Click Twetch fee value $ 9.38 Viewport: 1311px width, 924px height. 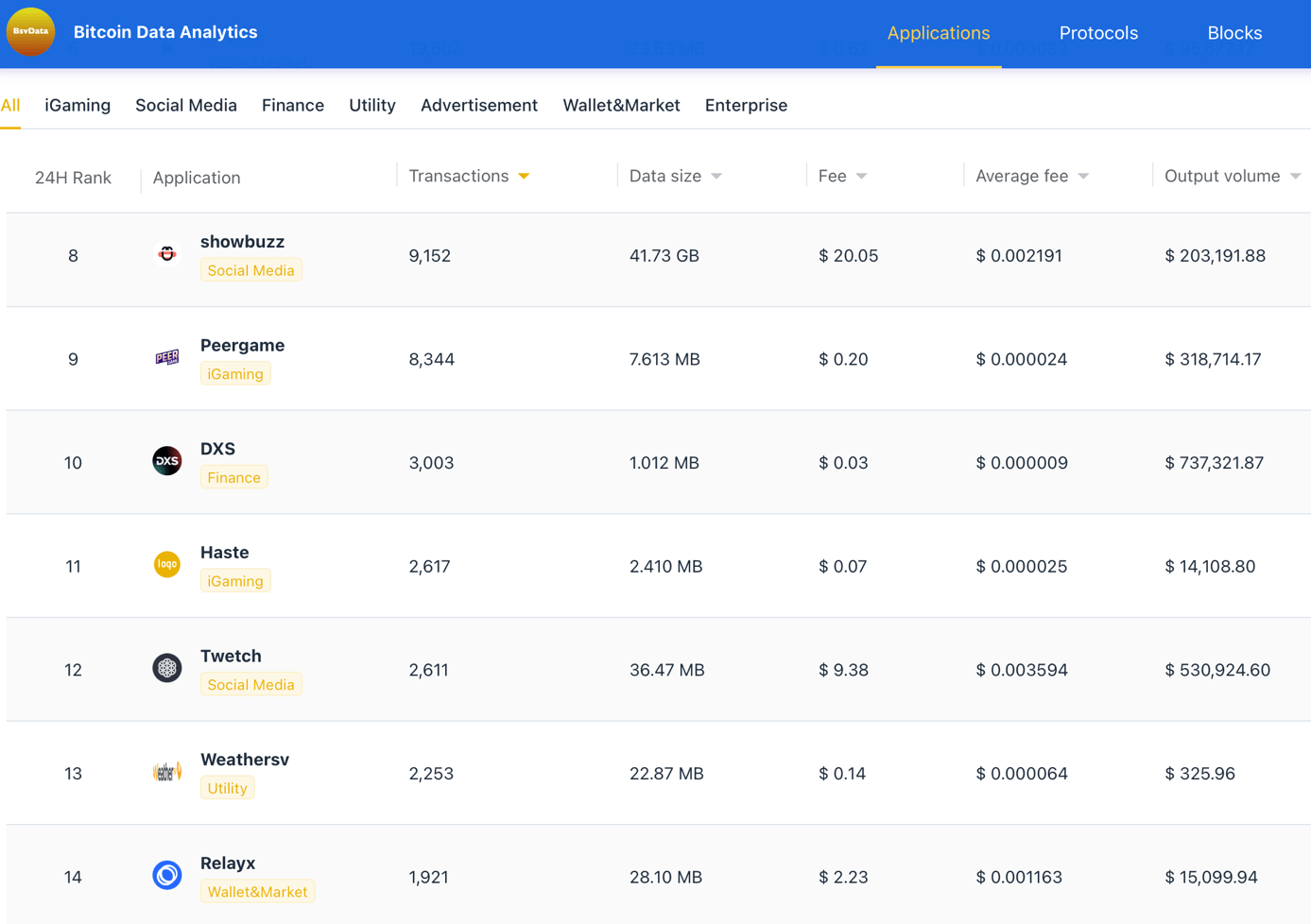843,670
